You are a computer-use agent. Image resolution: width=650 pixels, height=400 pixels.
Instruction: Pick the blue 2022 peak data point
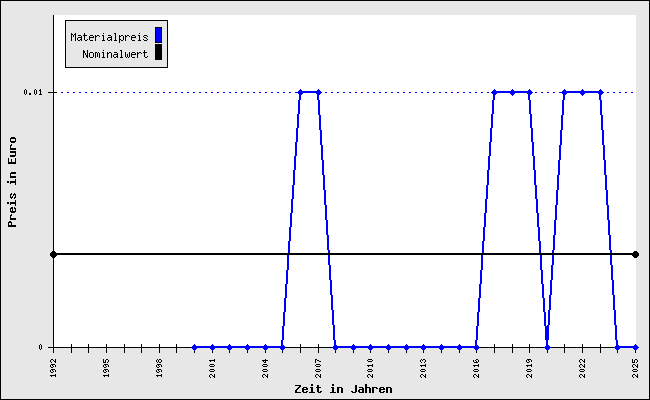[x=582, y=92]
